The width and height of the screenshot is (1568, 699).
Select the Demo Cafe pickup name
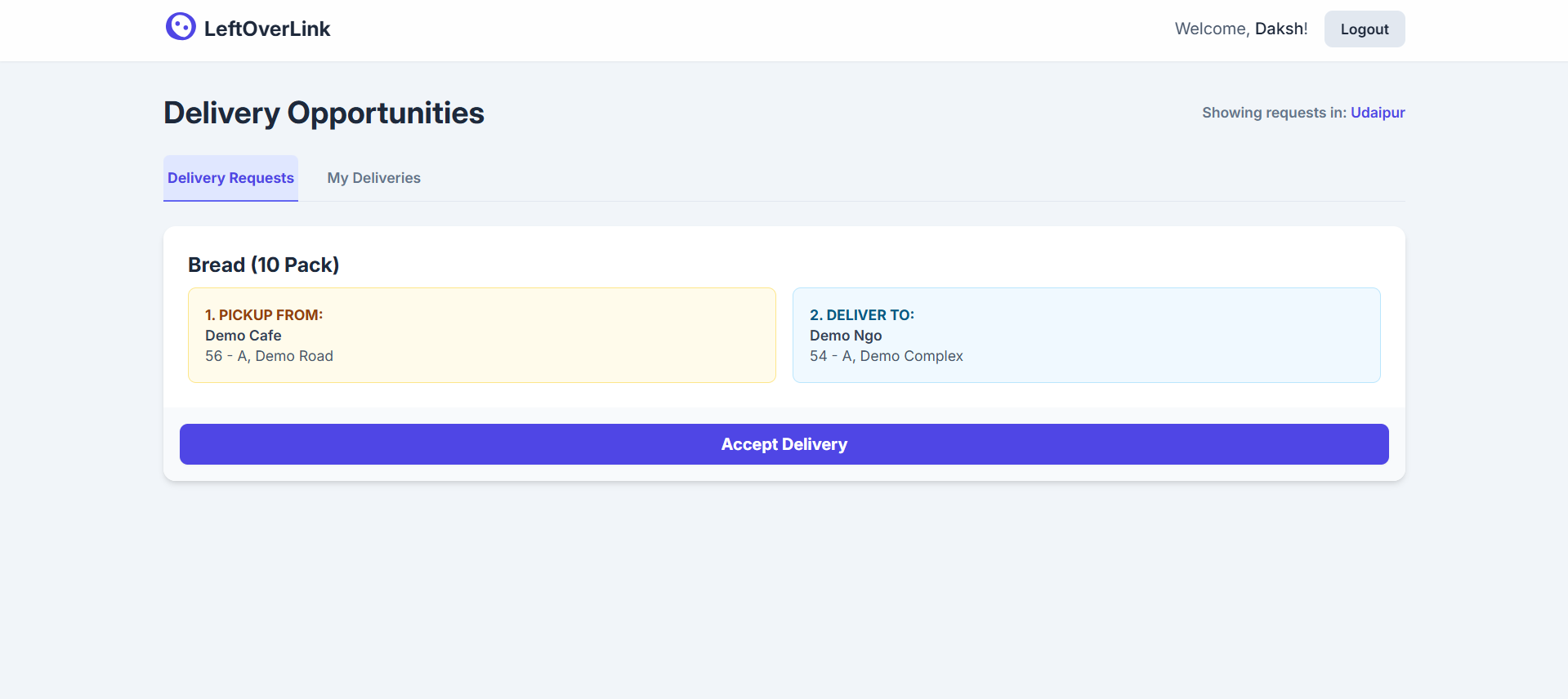click(243, 336)
